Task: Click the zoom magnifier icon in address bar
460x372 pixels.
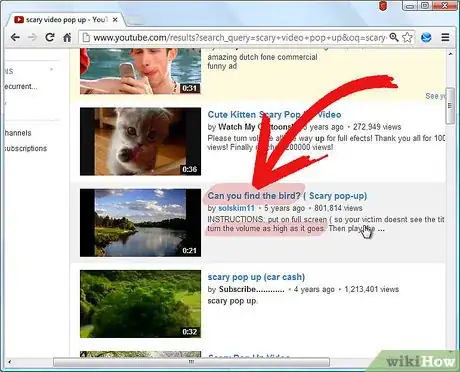Action: tap(394, 37)
